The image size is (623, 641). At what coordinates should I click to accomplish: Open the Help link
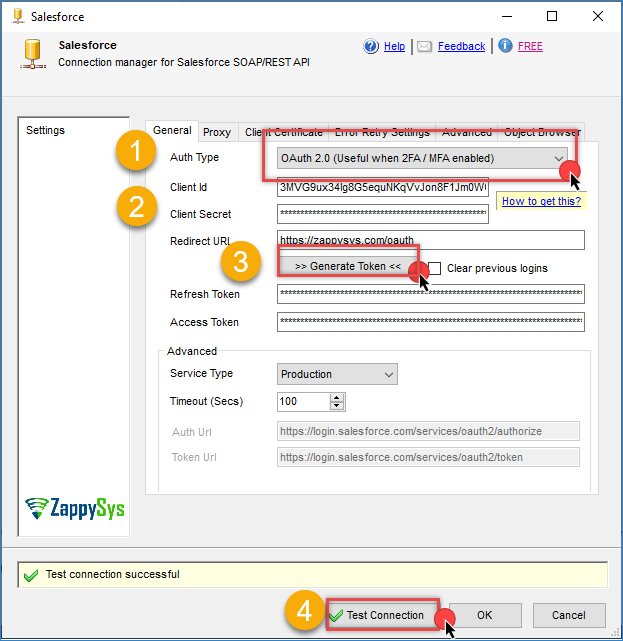(394, 47)
